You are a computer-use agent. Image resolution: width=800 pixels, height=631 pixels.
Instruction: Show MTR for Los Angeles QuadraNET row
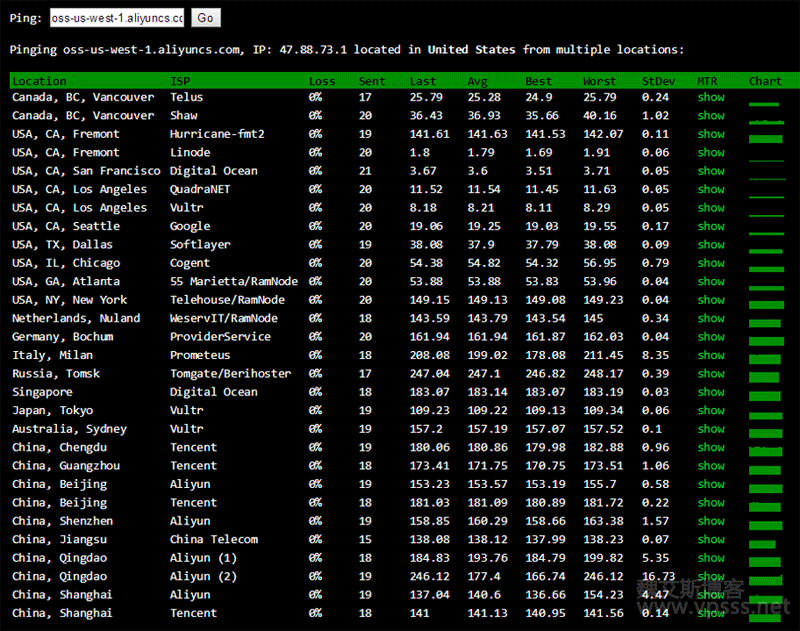pyautogui.click(x=711, y=189)
